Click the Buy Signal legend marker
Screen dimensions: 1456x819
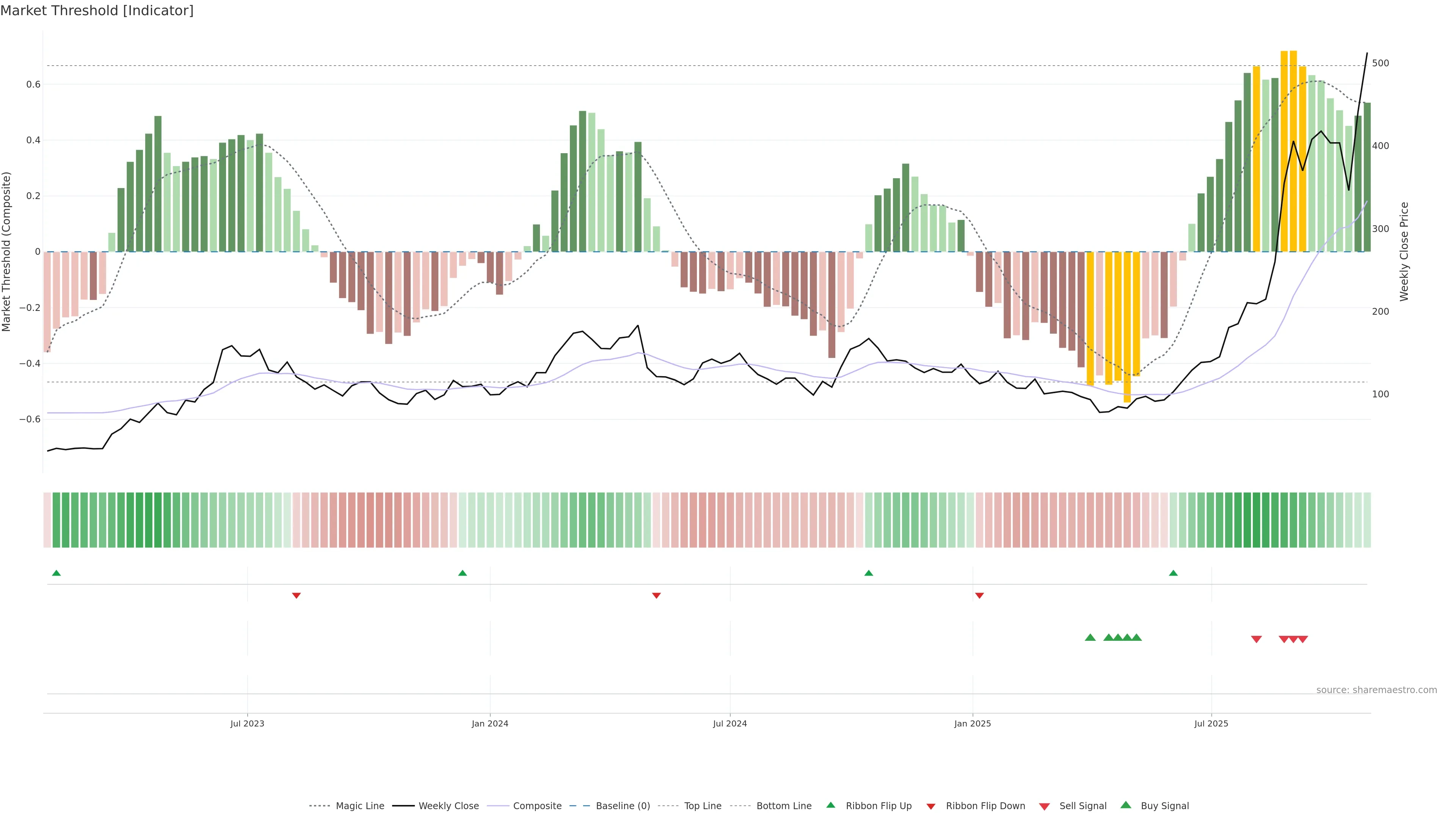[1125, 805]
